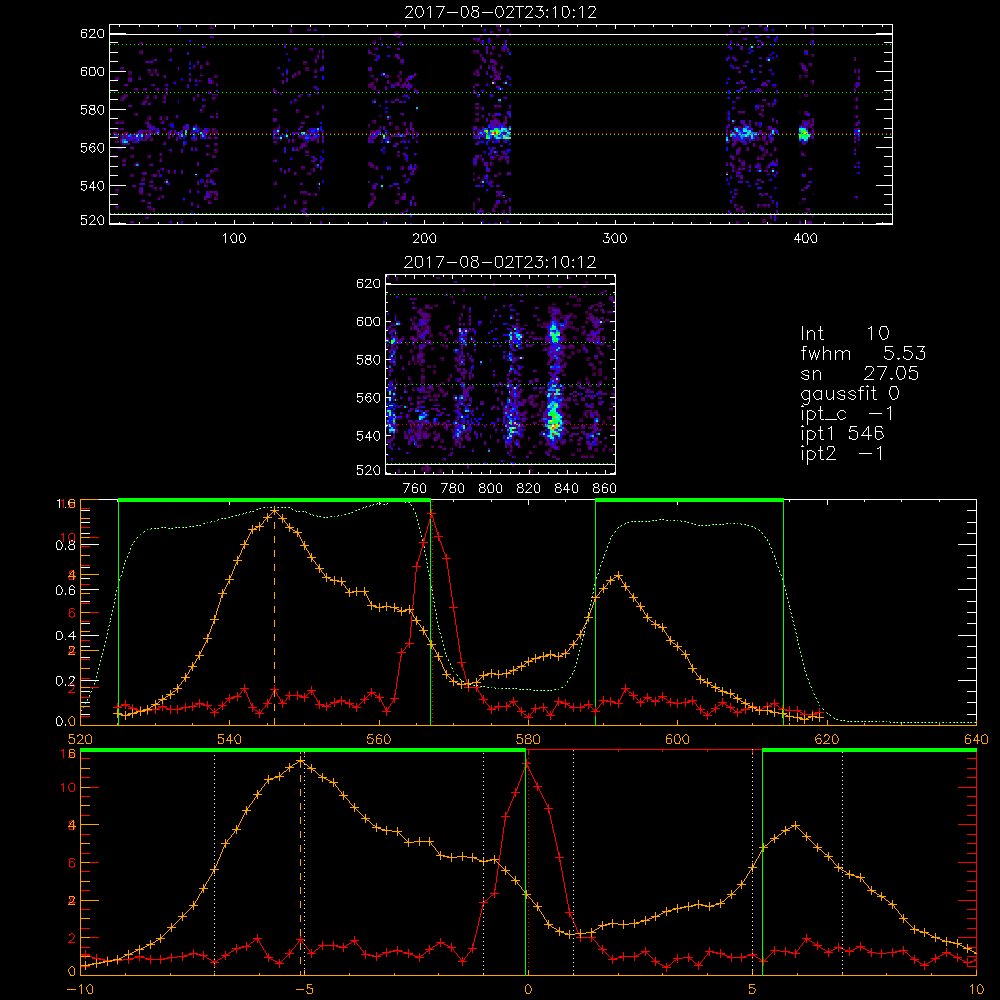Click the bright blob near x=400 in wide spectrogram
The height and width of the screenshot is (1000, 1000).
(x=804, y=135)
